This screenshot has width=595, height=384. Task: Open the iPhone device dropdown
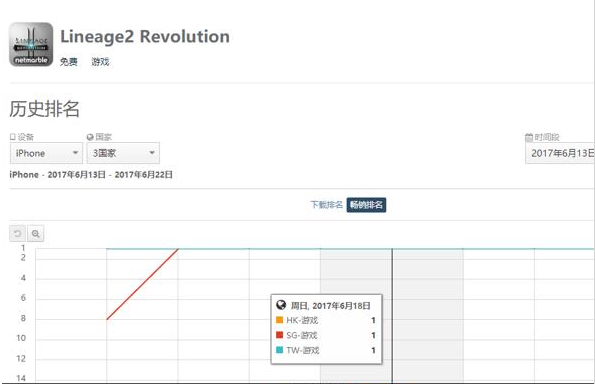pyautogui.click(x=46, y=153)
